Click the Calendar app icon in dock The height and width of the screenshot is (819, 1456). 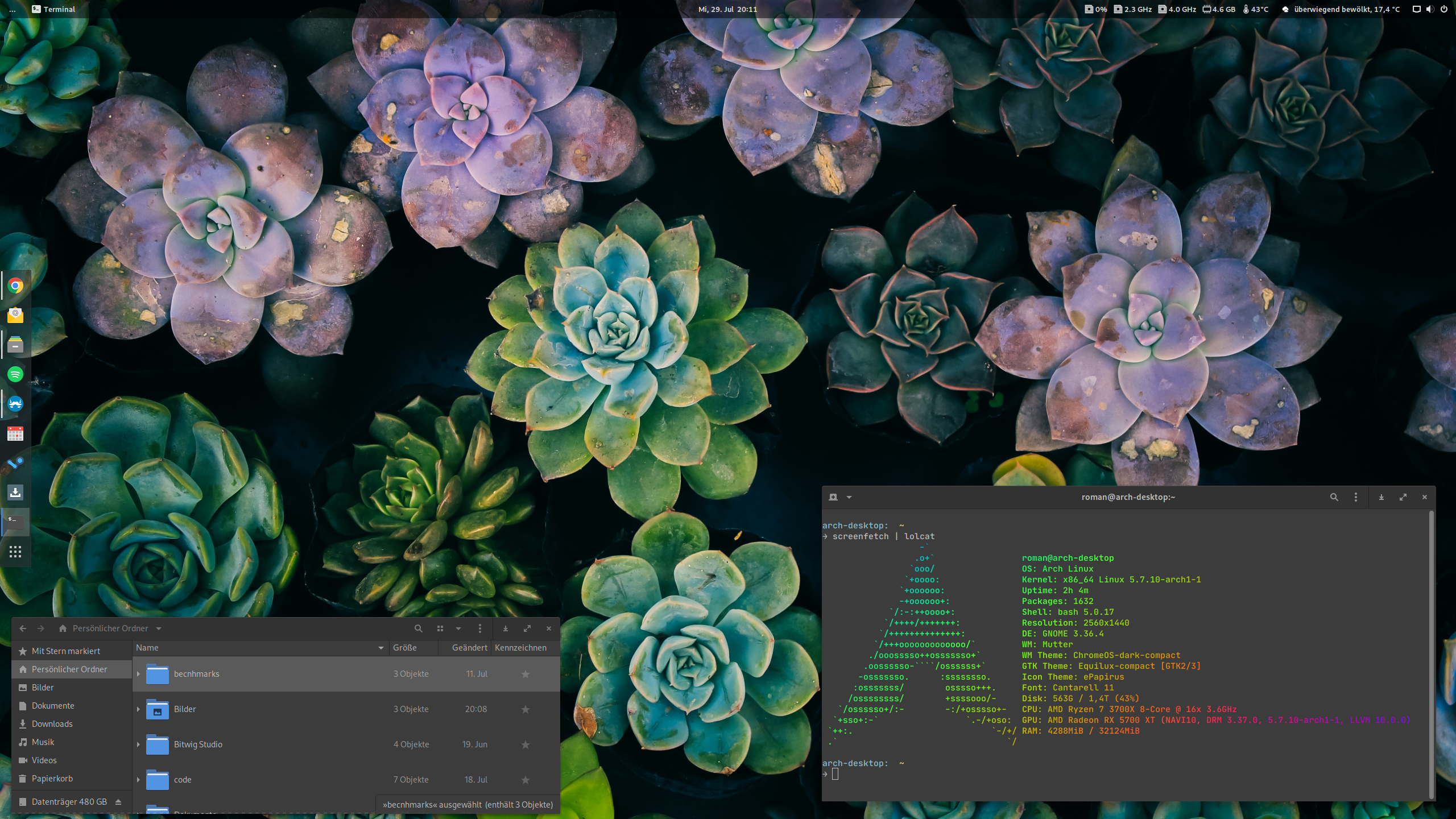coord(15,433)
